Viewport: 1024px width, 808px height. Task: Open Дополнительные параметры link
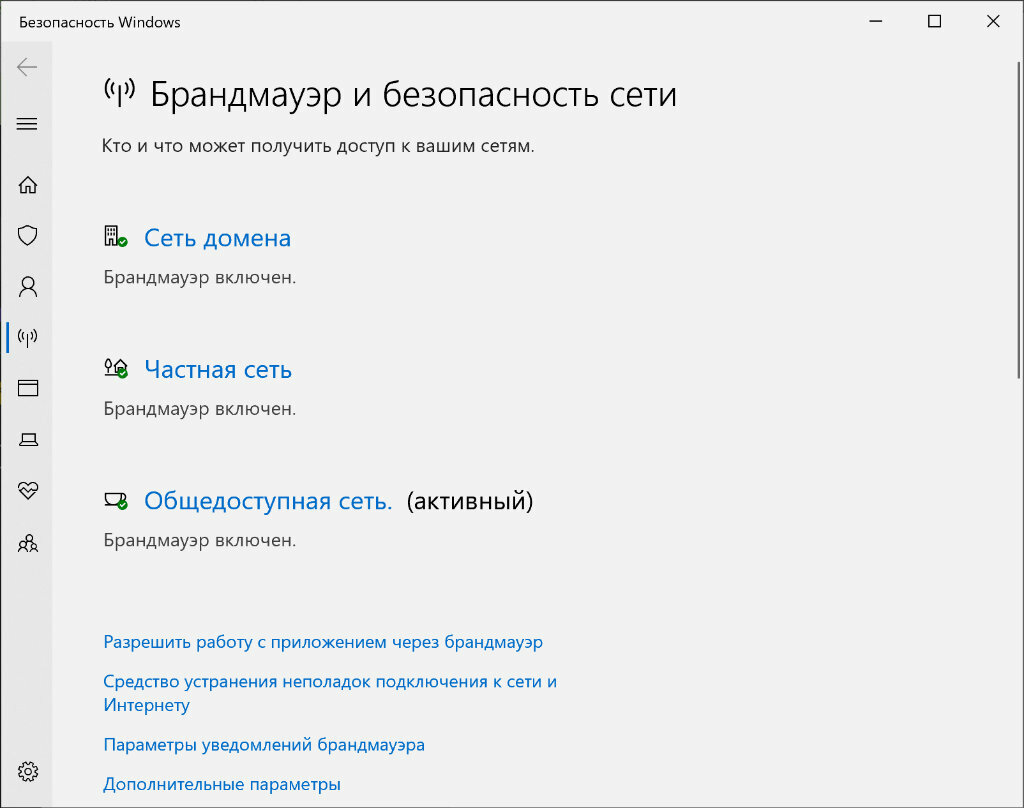(222, 784)
